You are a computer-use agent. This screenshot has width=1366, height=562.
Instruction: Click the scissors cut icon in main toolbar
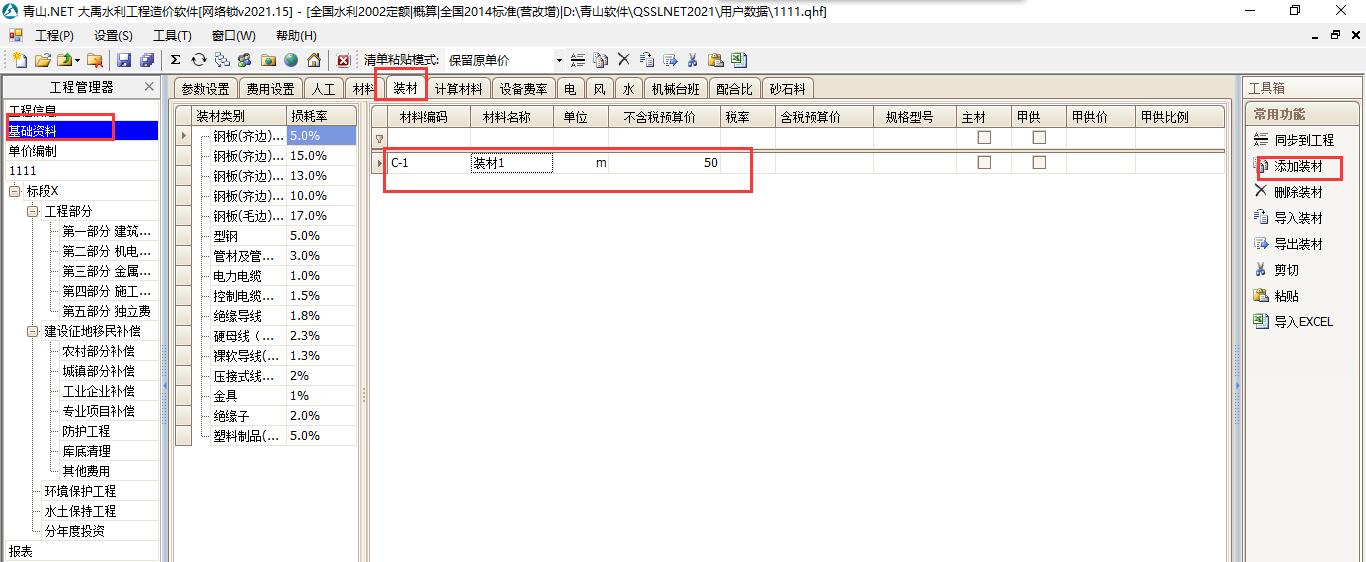[x=692, y=60]
